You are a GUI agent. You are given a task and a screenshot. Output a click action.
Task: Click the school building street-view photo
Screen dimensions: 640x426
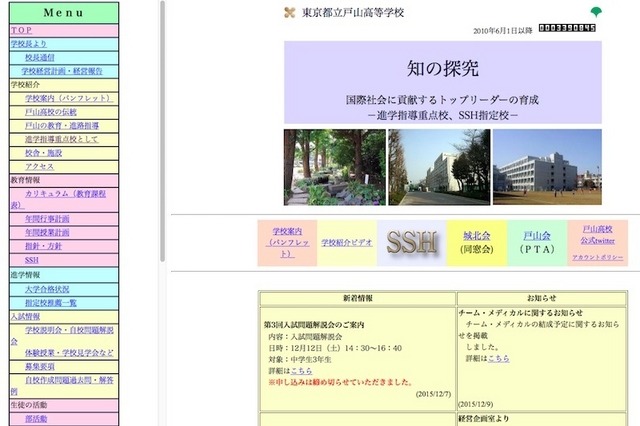439,167
